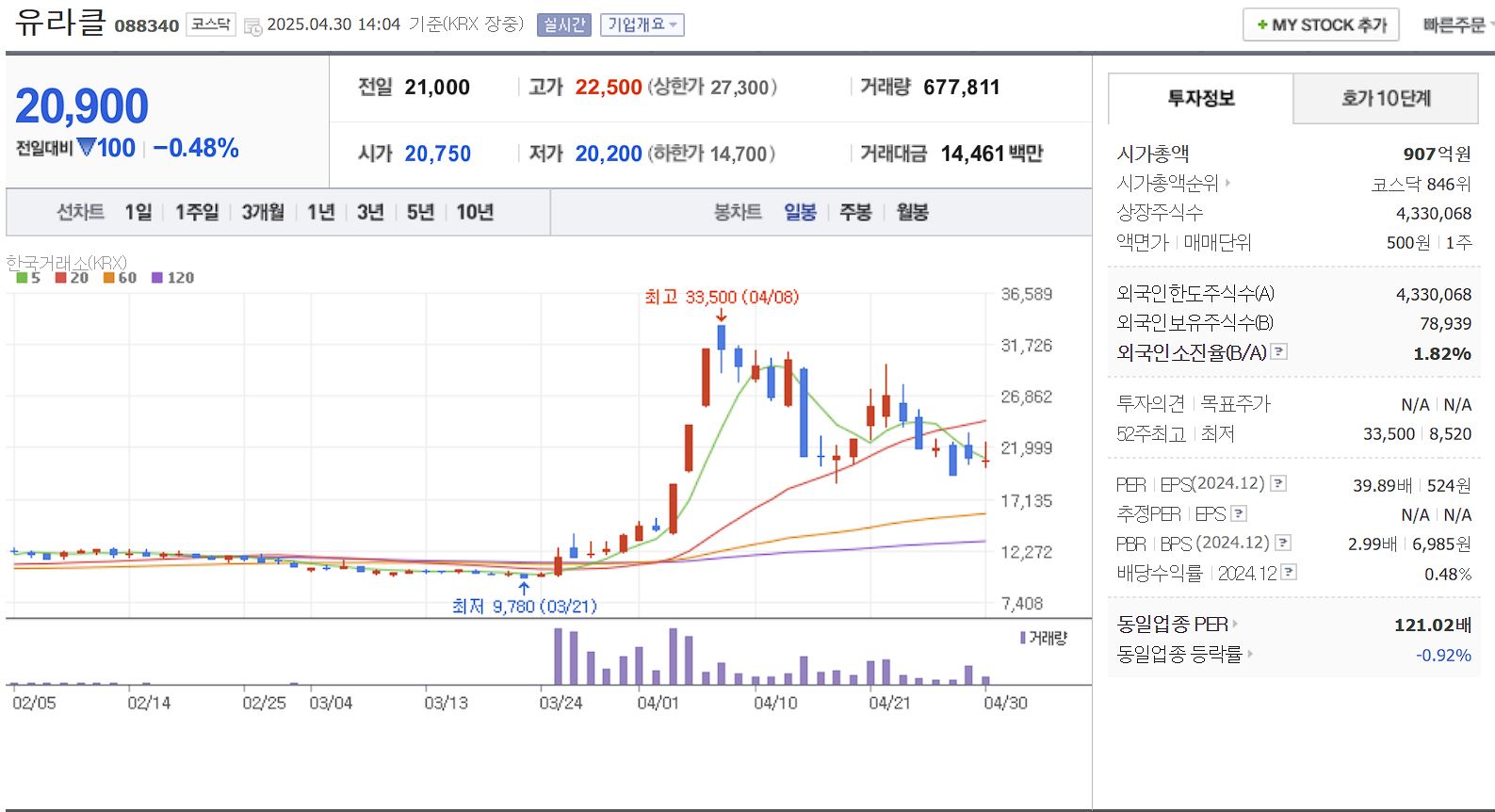Click the 저가 value 20,200

click(609, 154)
